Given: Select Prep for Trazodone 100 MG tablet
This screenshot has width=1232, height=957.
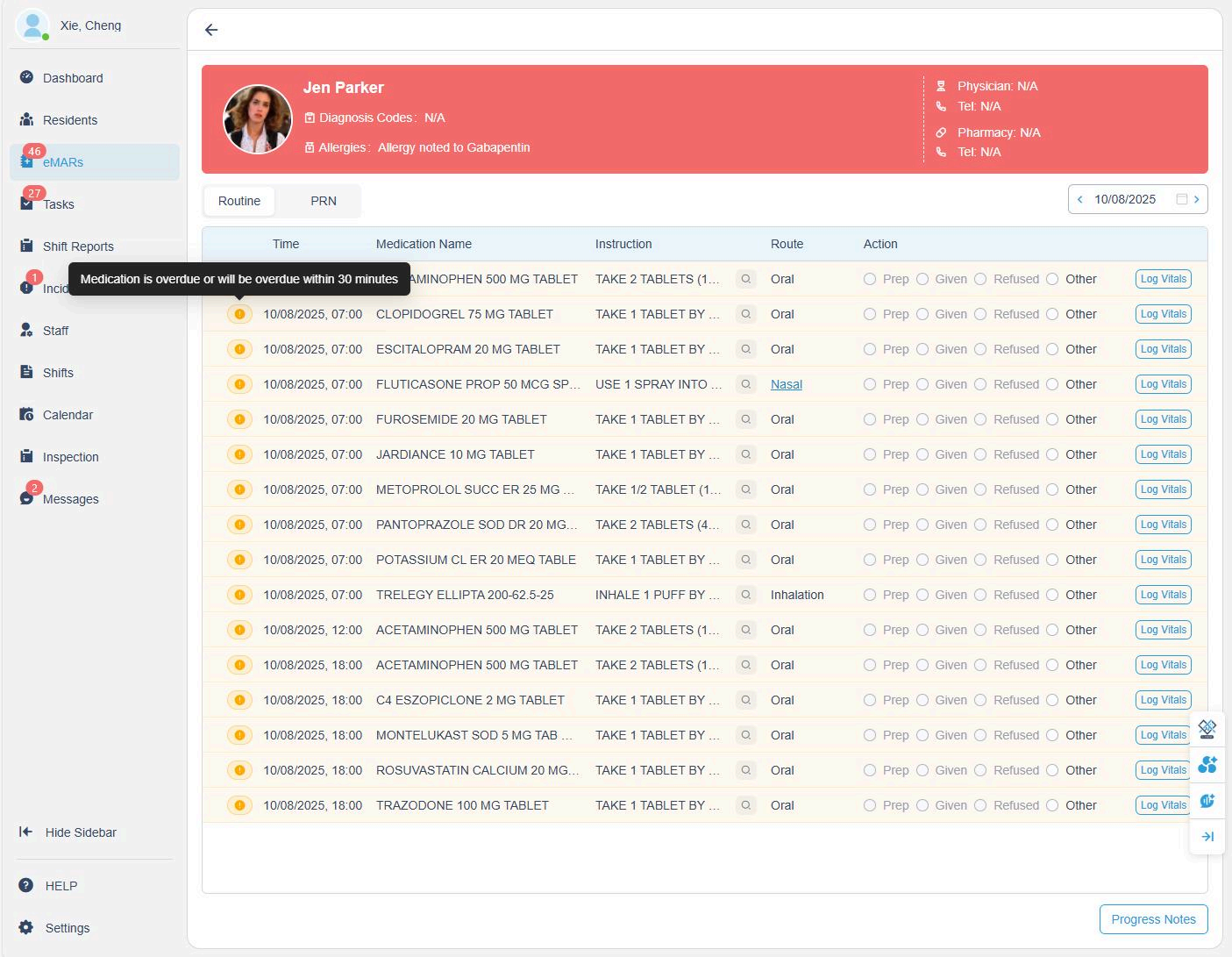Looking at the screenshot, I should [x=870, y=805].
